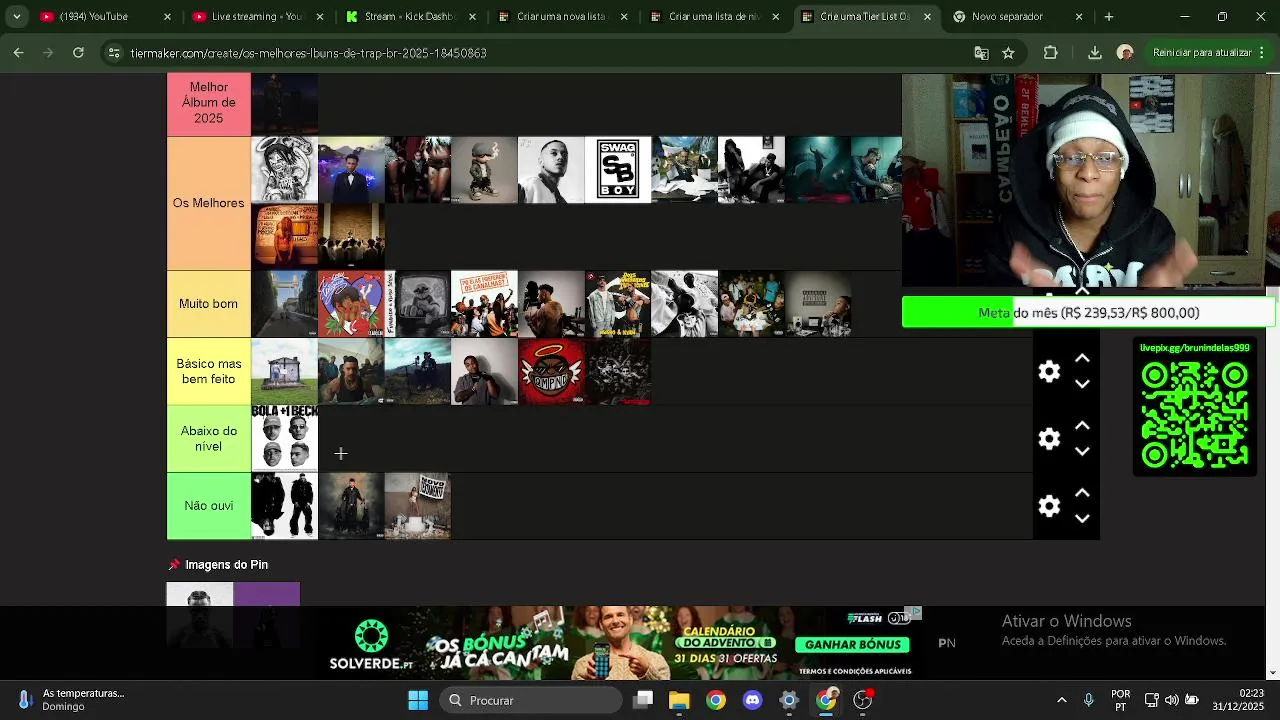Click the Solverde.pt ad logo
Viewport: 1280px width, 720px height.
point(372,645)
